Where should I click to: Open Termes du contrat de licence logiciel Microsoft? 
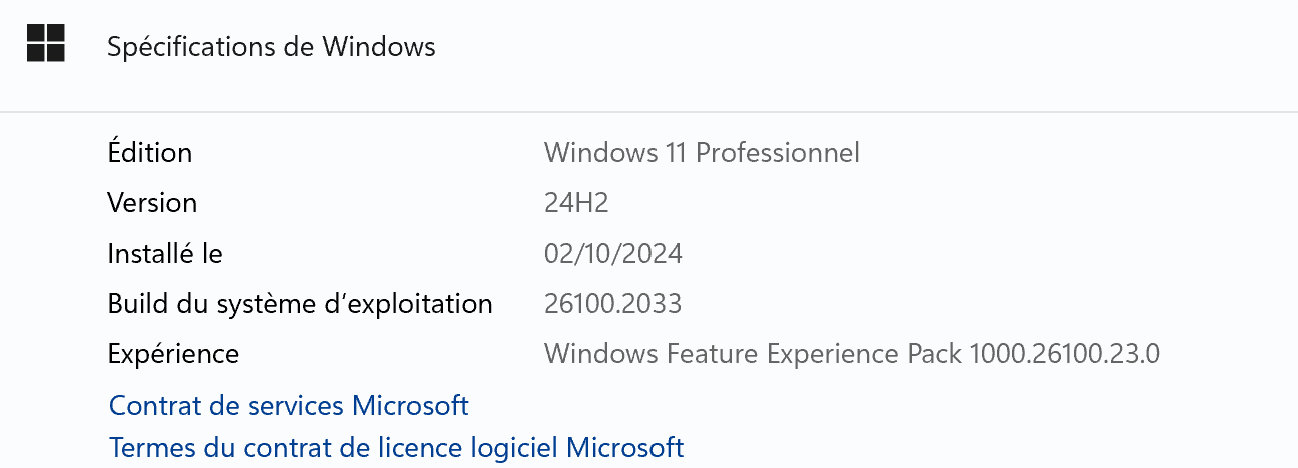click(396, 447)
